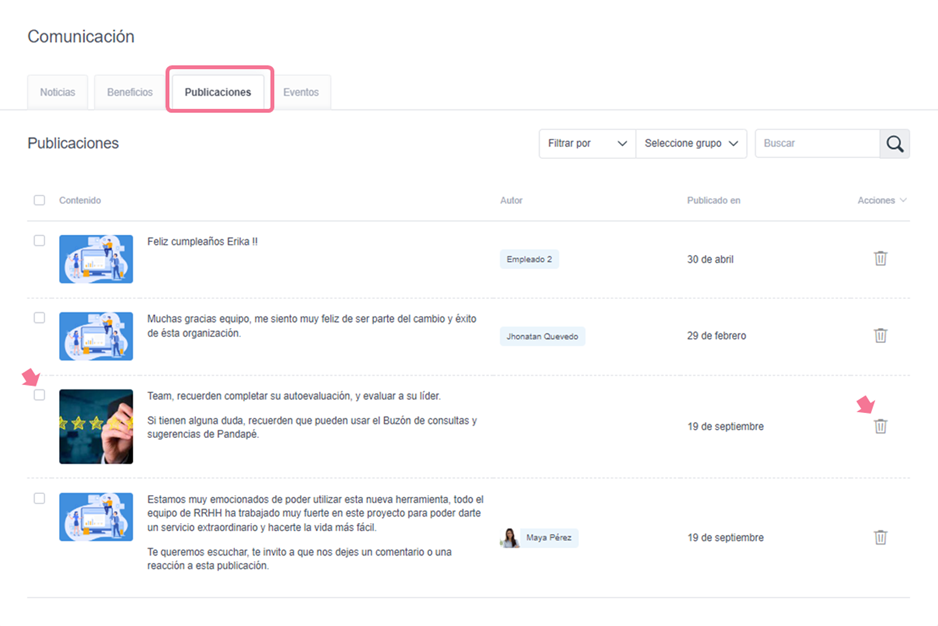Click the 'Jhonatan Quevedo' author tag

[x=542, y=336]
